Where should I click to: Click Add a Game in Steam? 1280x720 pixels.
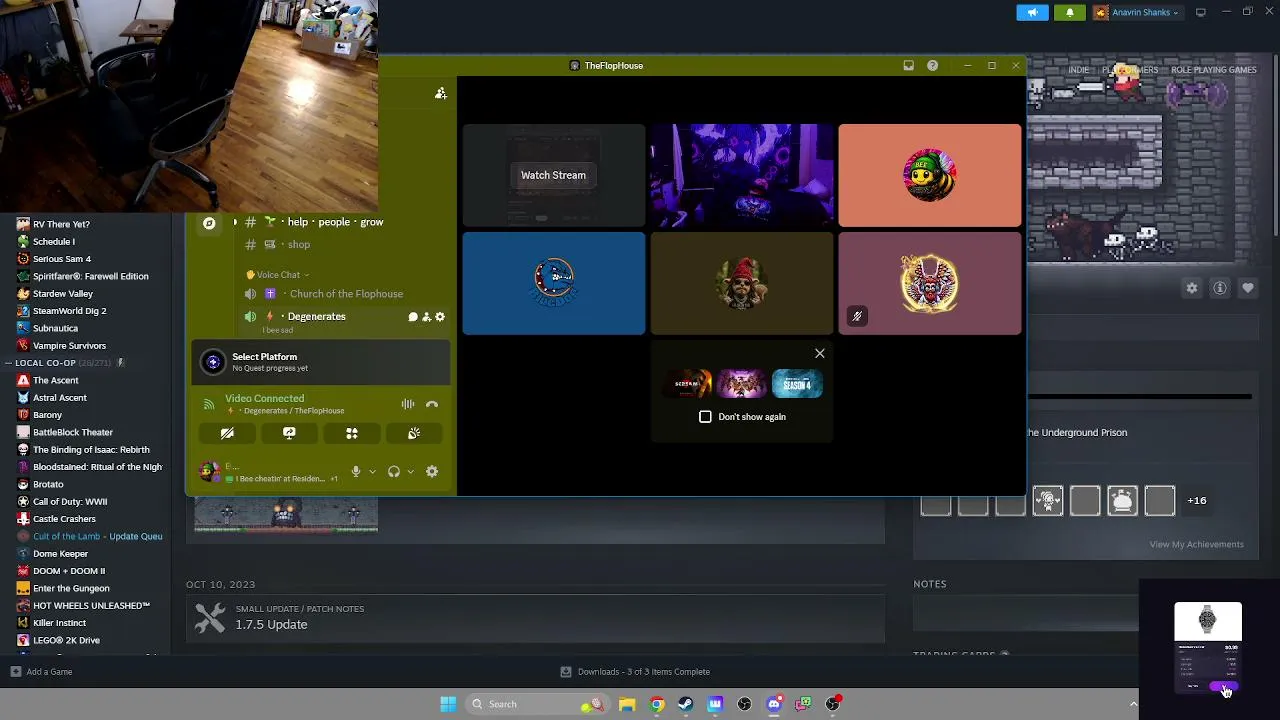42,672
